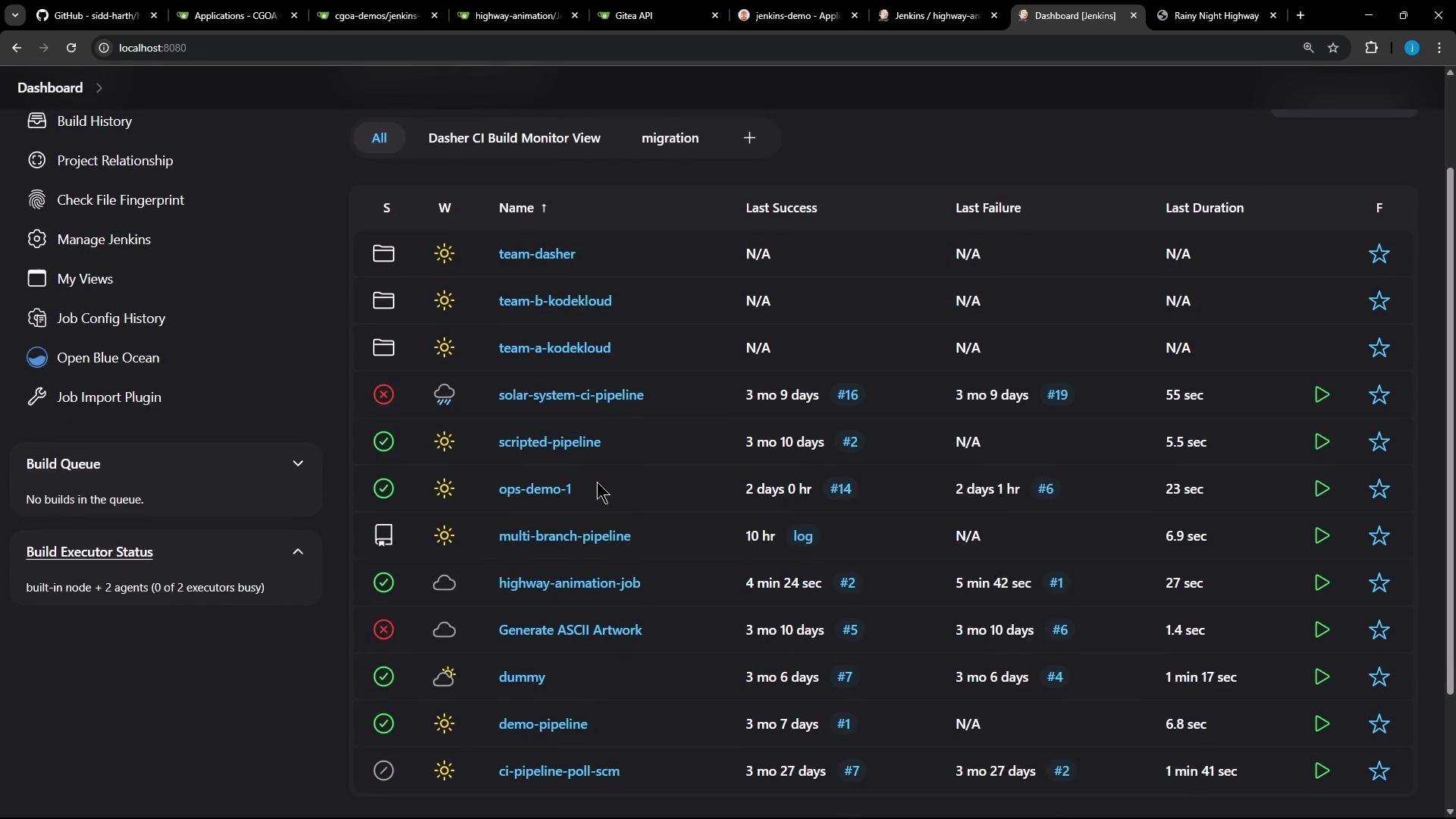
Task: Click failed build #19 of solar-system-ci-pipeline
Action: tap(1057, 395)
